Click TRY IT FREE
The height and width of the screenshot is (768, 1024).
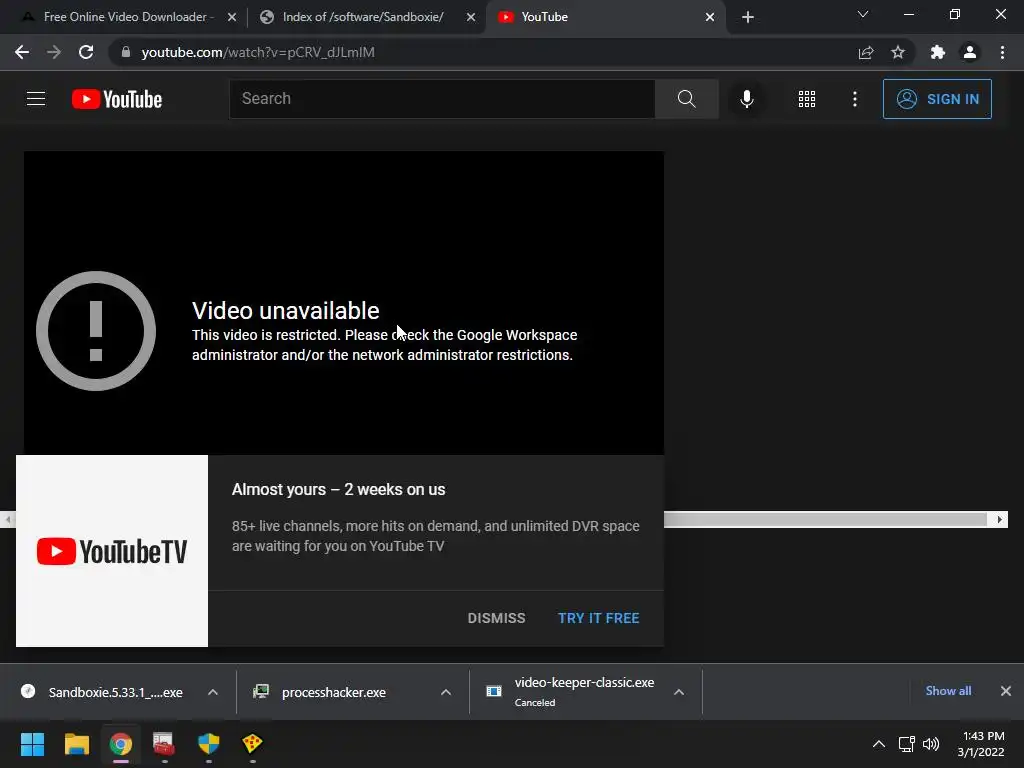click(598, 618)
